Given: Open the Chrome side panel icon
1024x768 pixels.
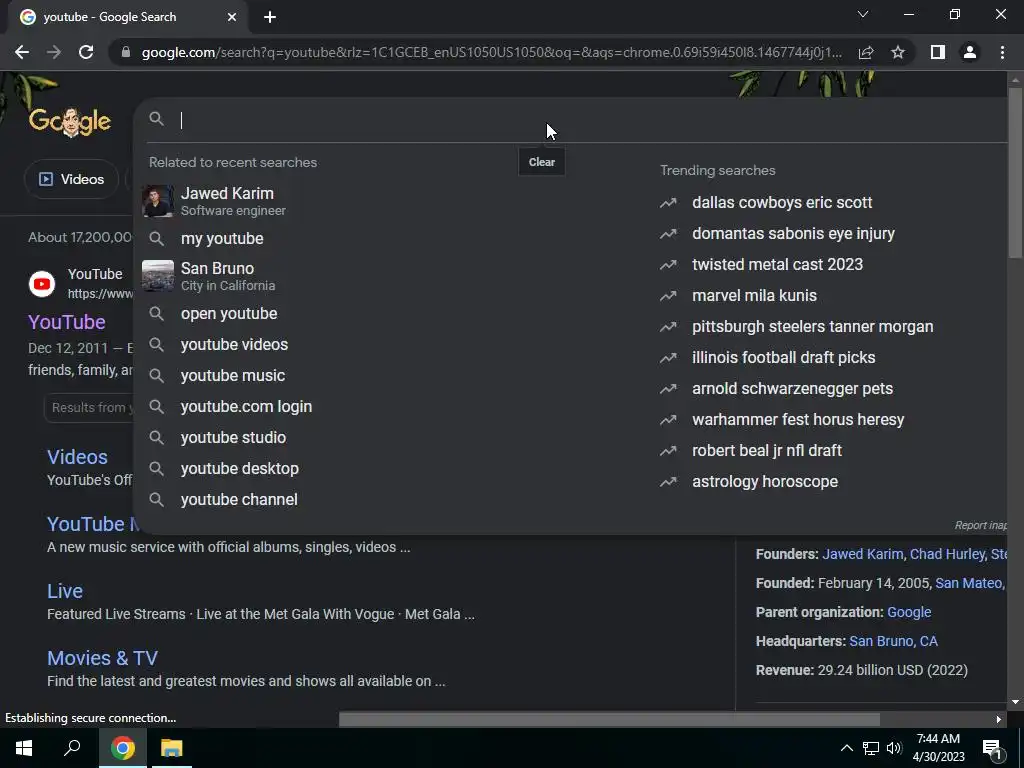Looking at the screenshot, I should tap(938, 52).
